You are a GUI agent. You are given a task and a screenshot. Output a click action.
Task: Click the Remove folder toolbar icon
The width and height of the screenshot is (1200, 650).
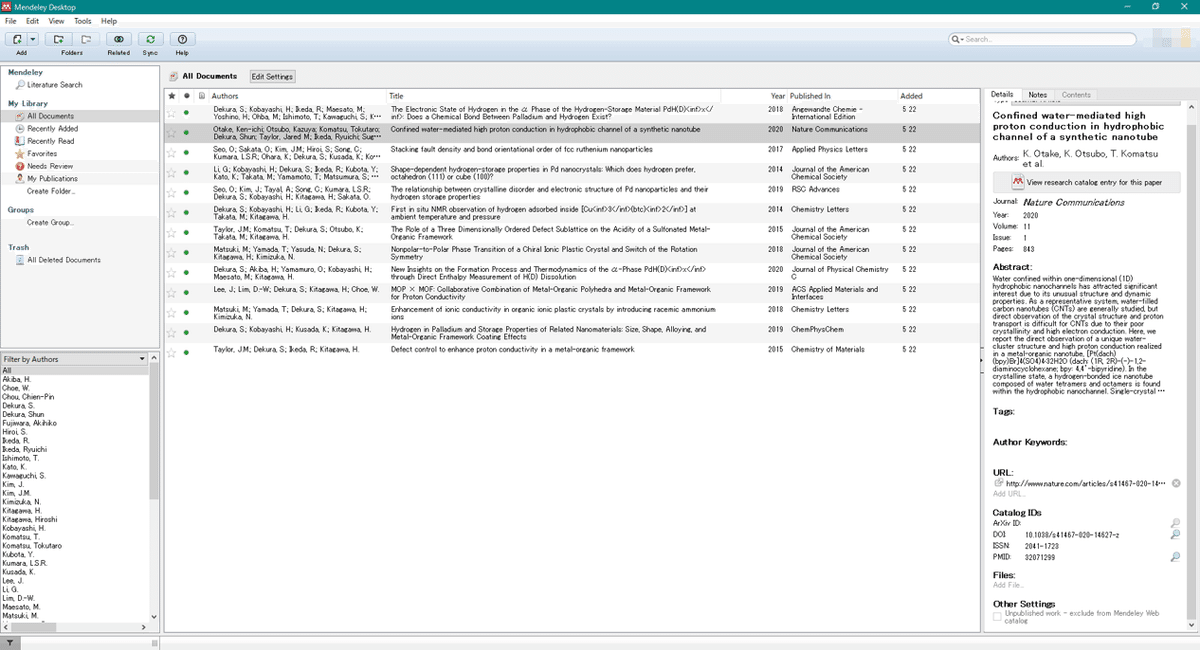[x=86, y=39]
